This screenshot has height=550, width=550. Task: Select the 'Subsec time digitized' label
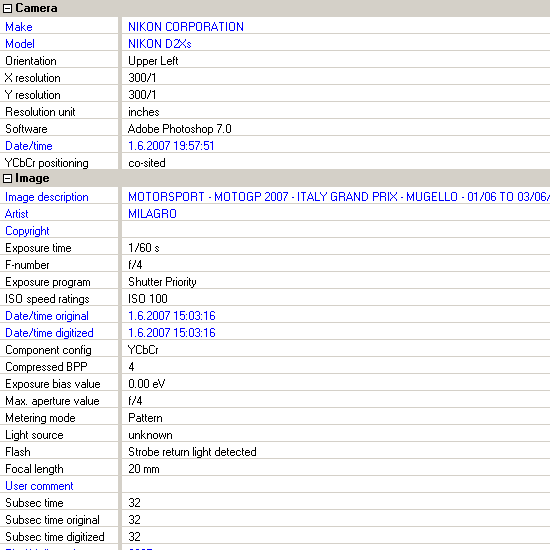click(x=55, y=537)
